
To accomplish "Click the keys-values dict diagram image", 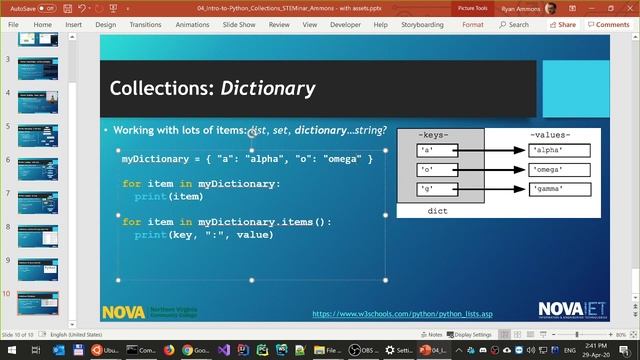I will (499, 173).
